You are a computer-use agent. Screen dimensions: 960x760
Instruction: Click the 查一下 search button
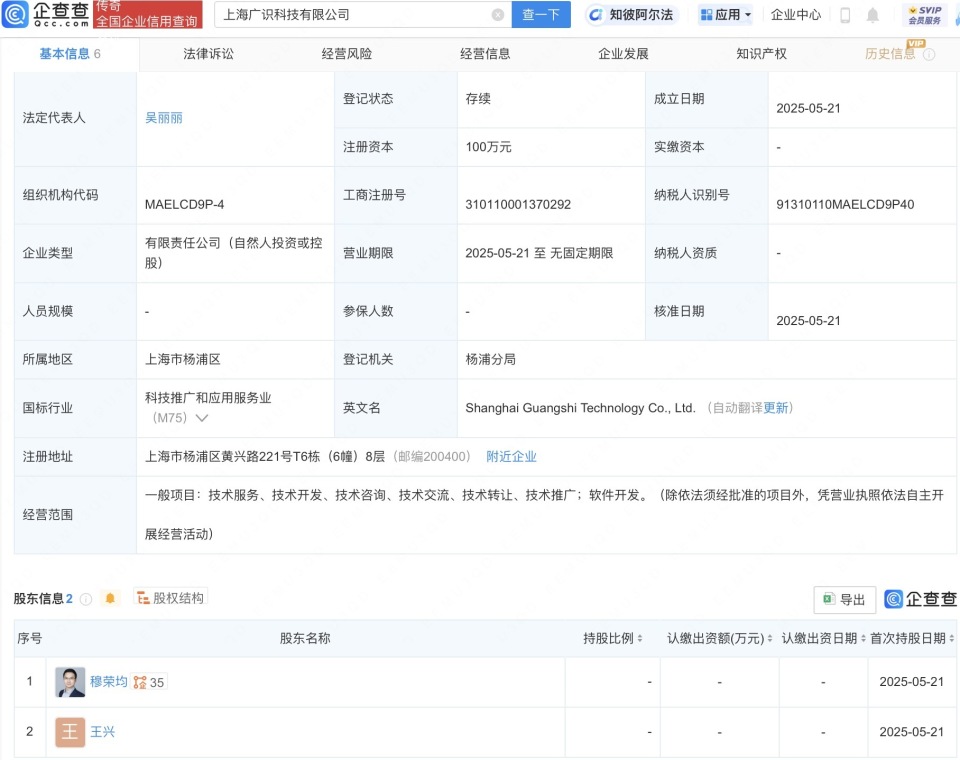click(541, 15)
